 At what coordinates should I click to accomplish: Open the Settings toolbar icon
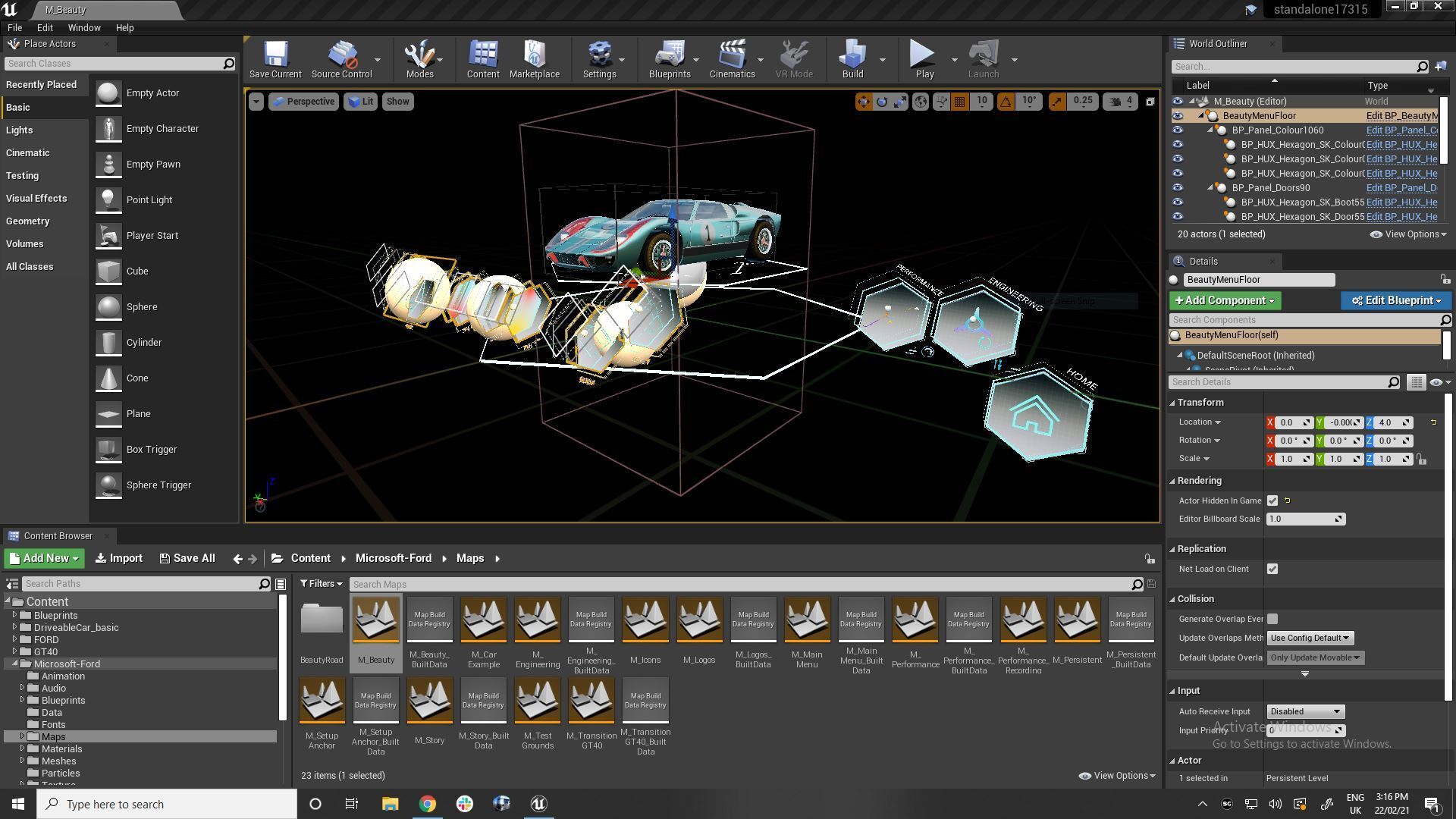coord(599,59)
